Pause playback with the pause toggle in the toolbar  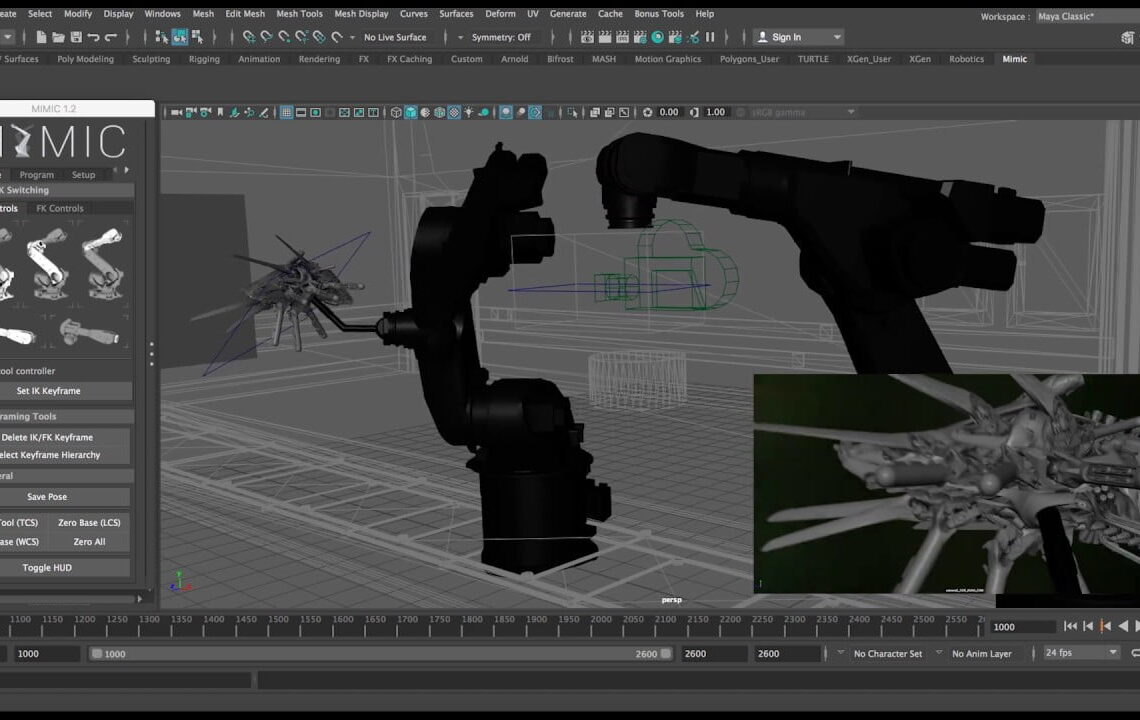[x=711, y=37]
